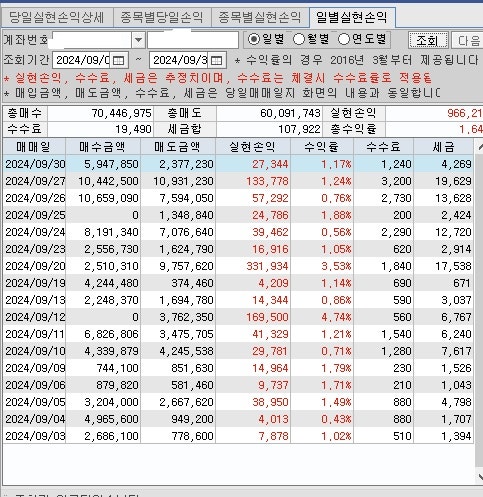Select the 2024/09/20 row
Image resolution: width=483 pixels, height=497 pixels.
(x=238, y=266)
